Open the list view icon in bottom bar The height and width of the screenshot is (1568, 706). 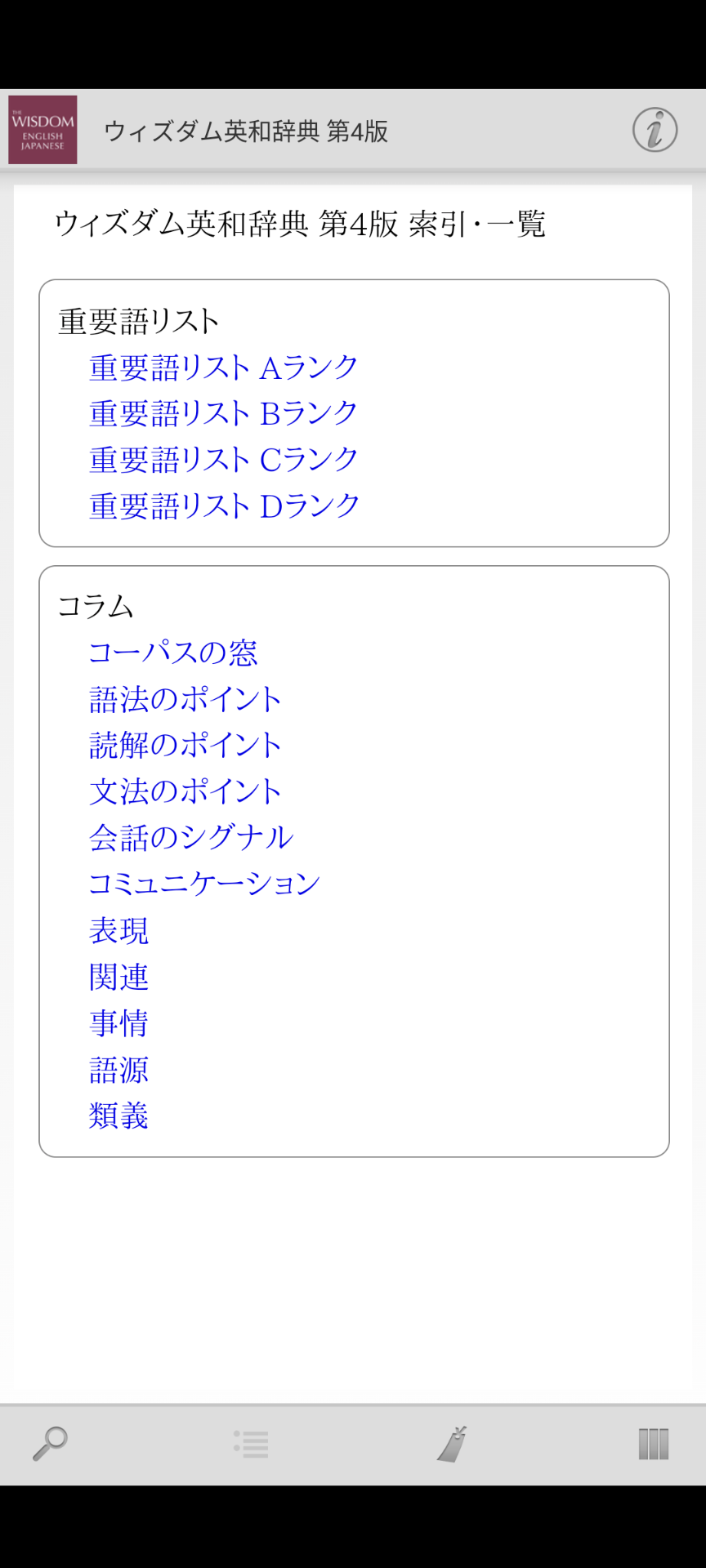251,1444
